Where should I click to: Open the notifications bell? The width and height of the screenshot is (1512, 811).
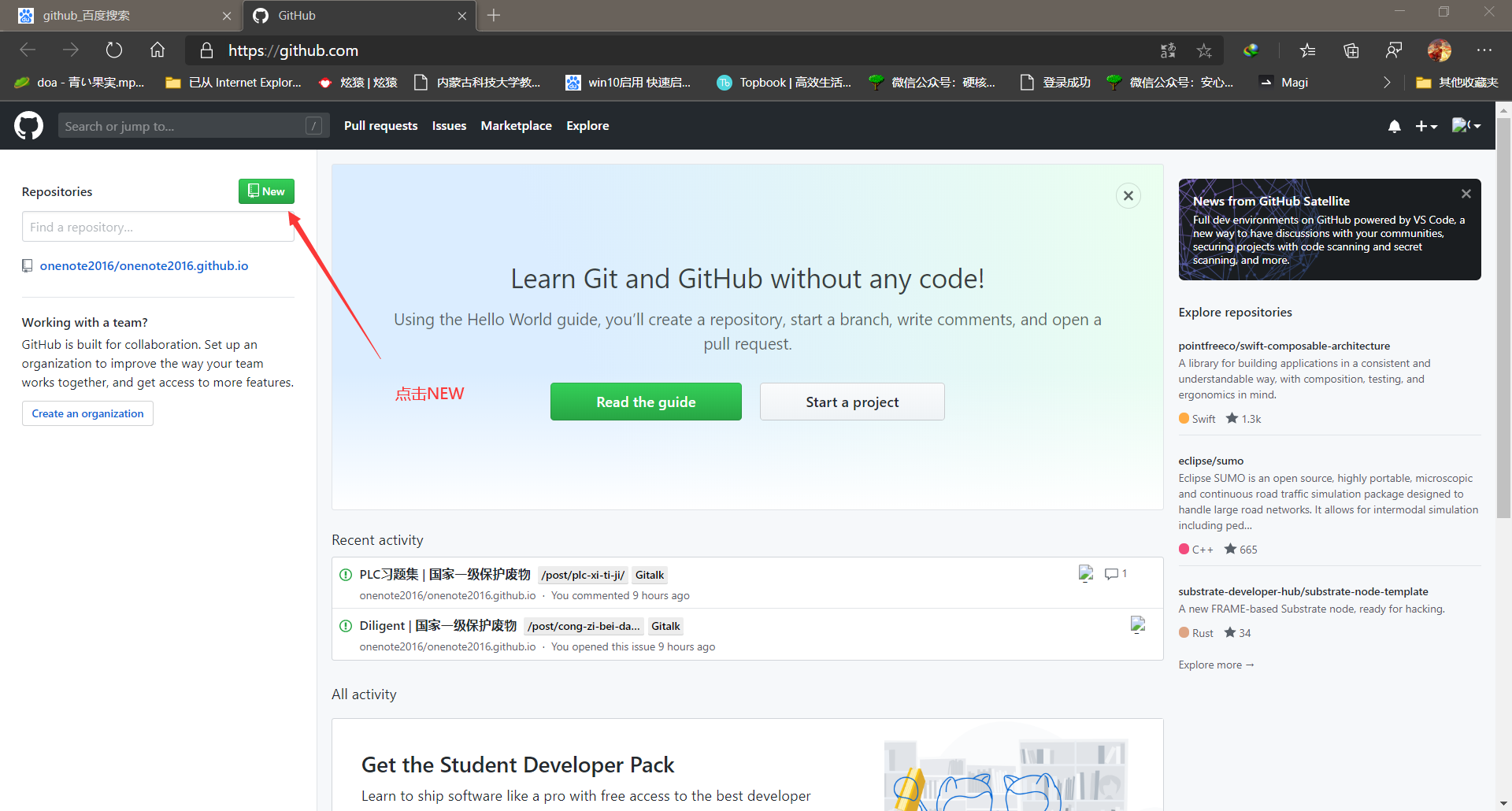1394,126
